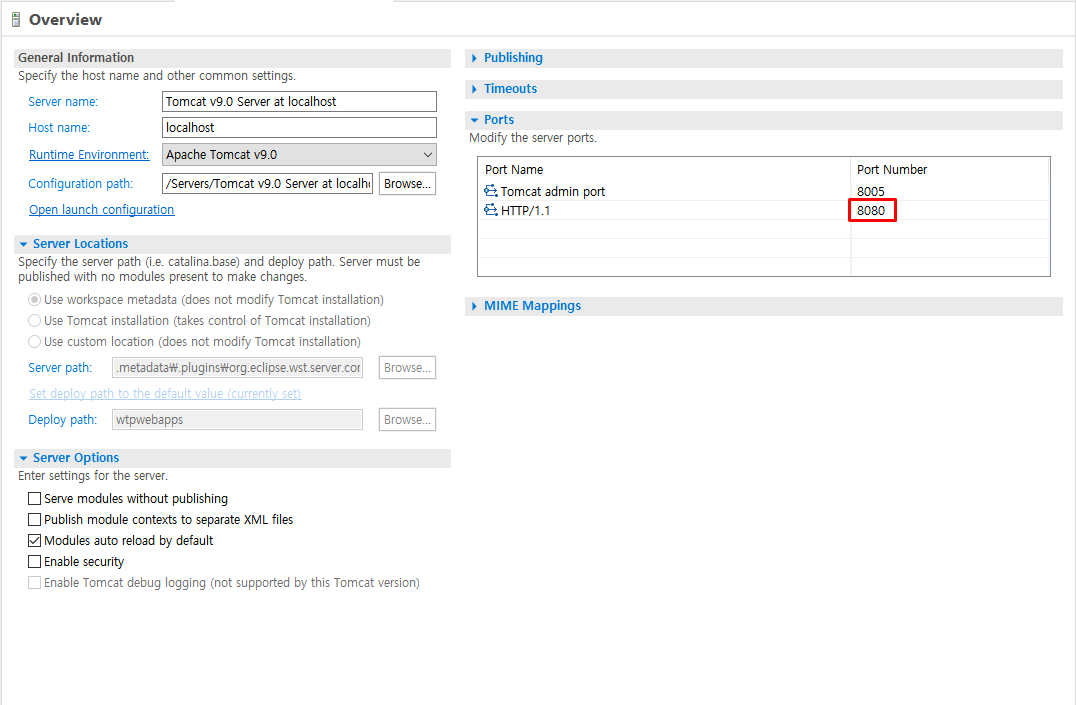
Task: Click the Server name input field
Action: click(x=299, y=102)
